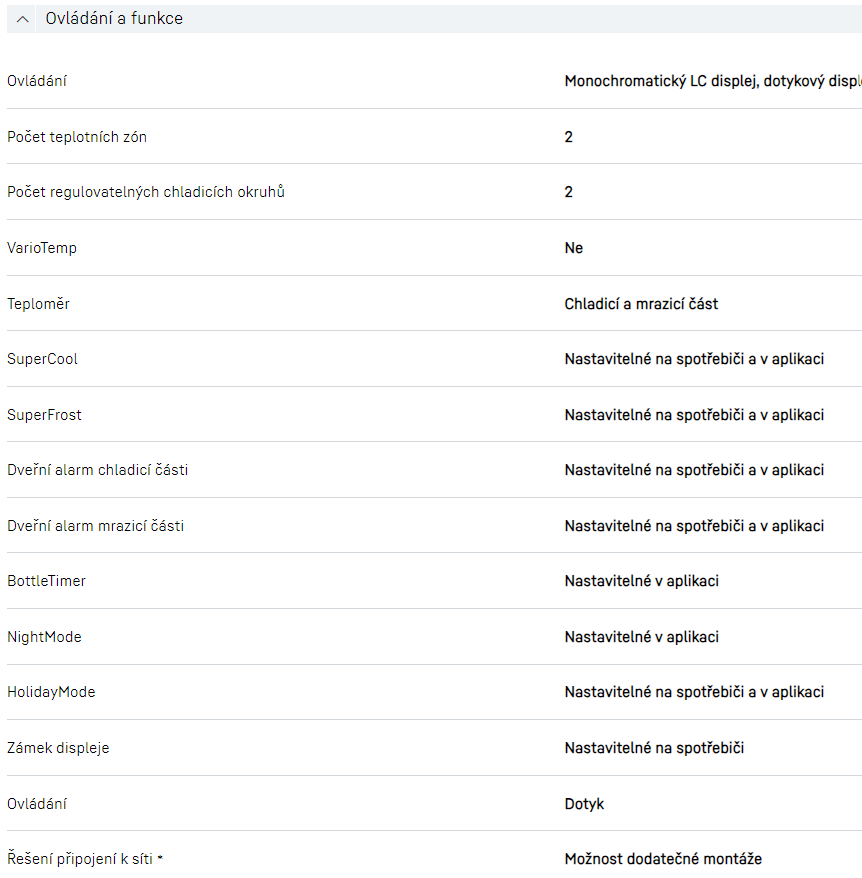Click the SuperFrost feature label

pyautogui.click(x=45, y=415)
